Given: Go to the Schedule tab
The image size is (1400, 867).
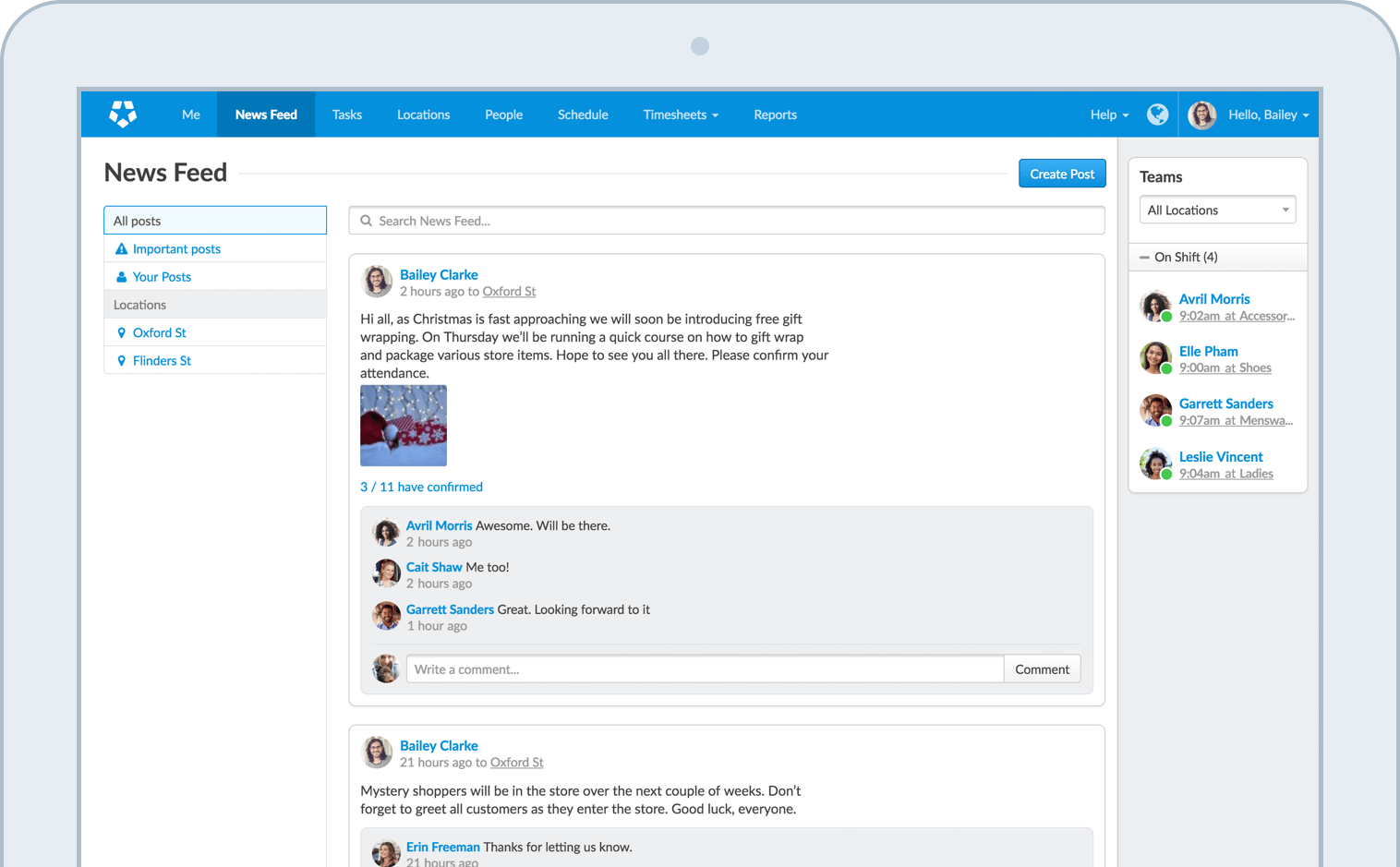Looking at the screenshot, I should tap(583, 114).
